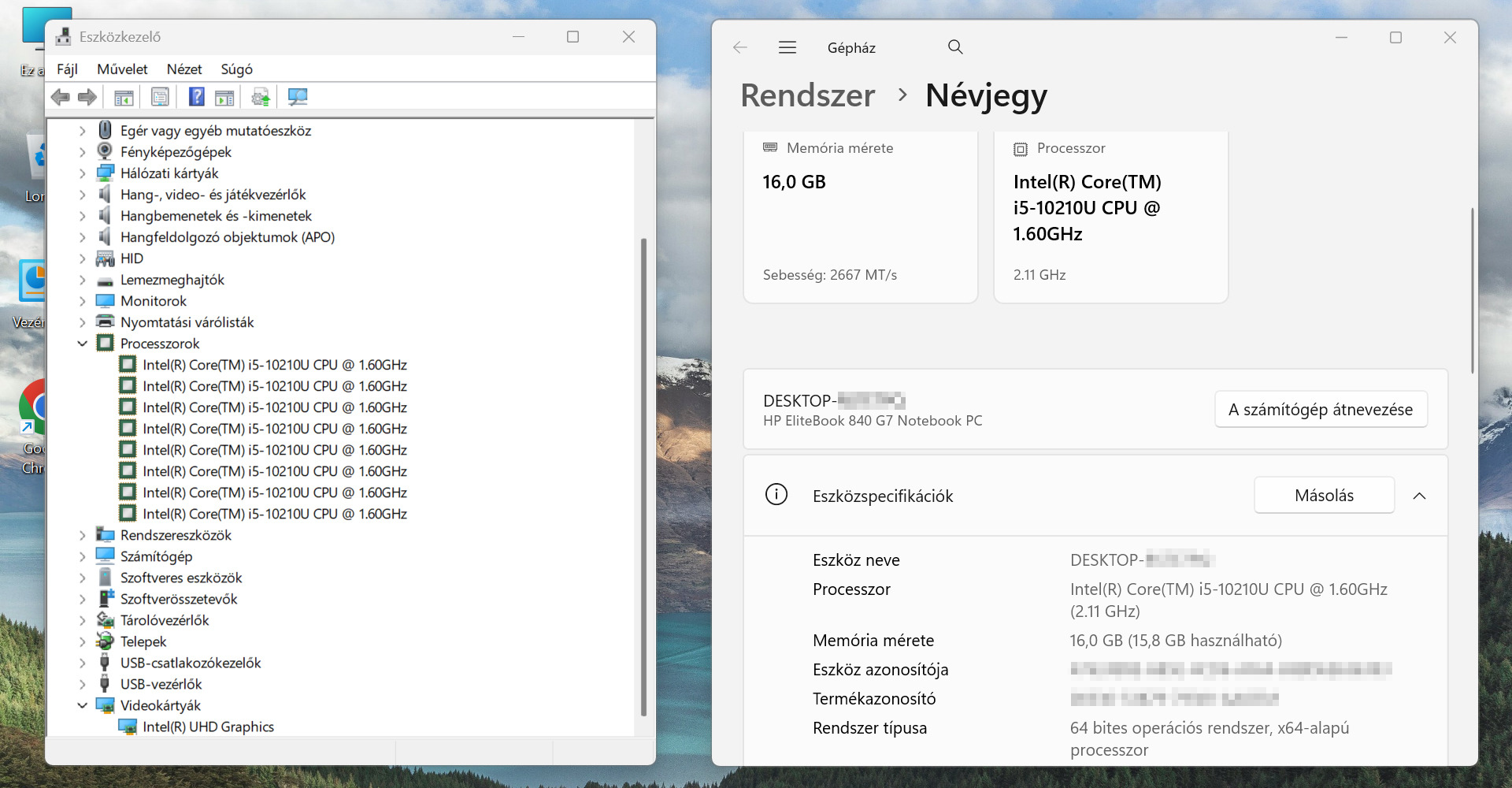Click the display icon next to Monitorok

[105, 301]
